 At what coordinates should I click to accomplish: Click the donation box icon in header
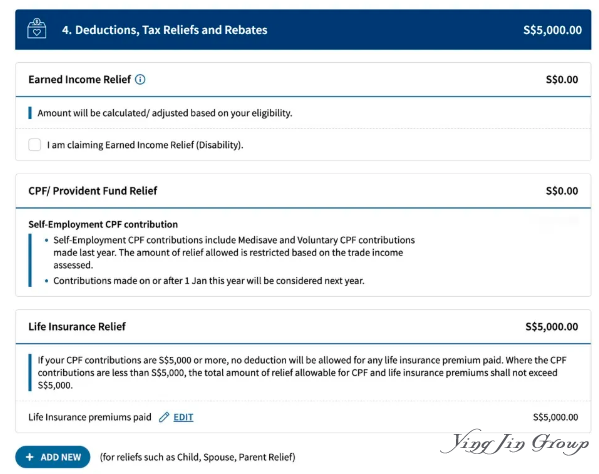37,29
